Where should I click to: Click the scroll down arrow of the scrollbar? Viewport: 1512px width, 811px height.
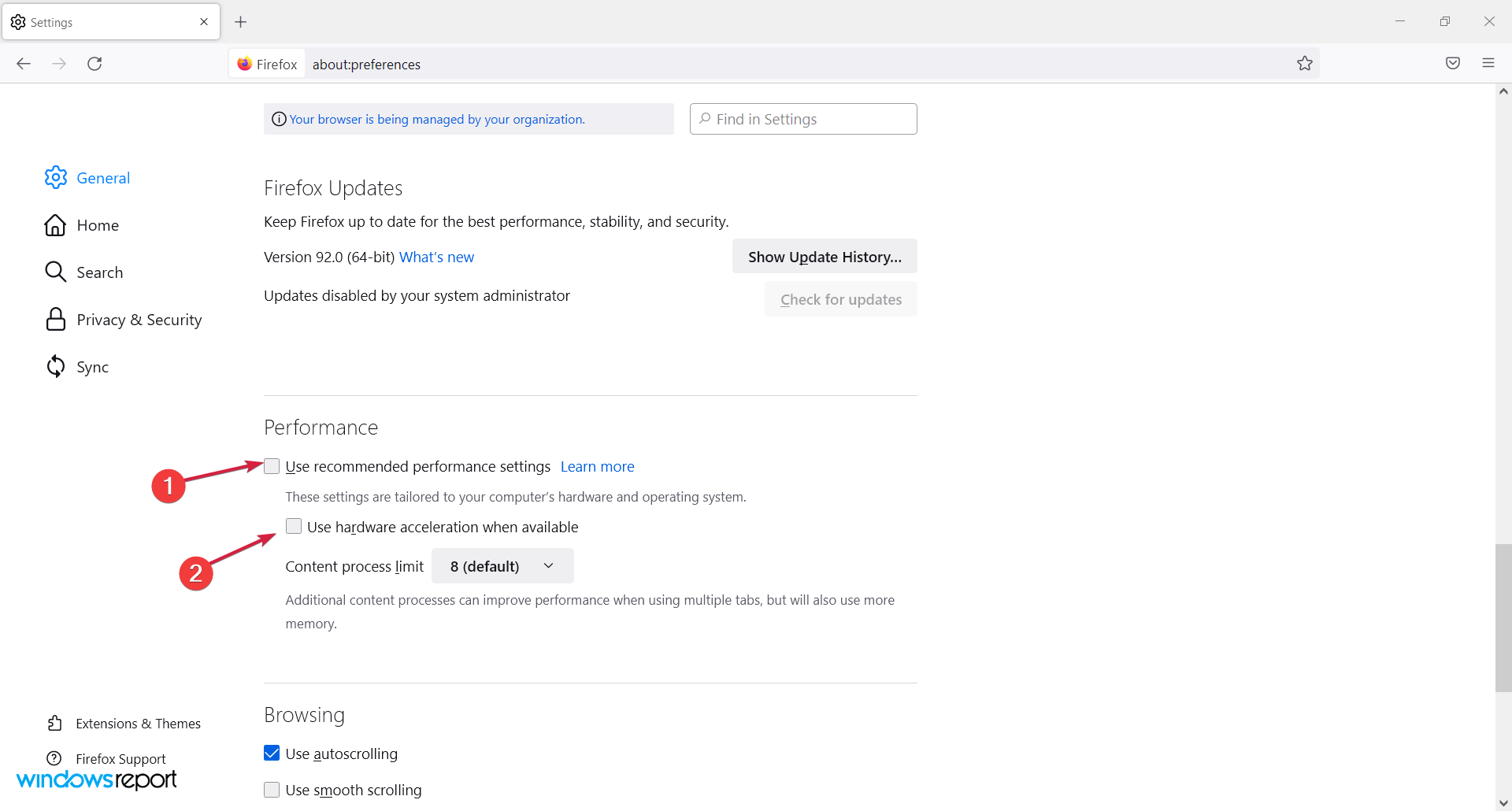click(1503, 802)
